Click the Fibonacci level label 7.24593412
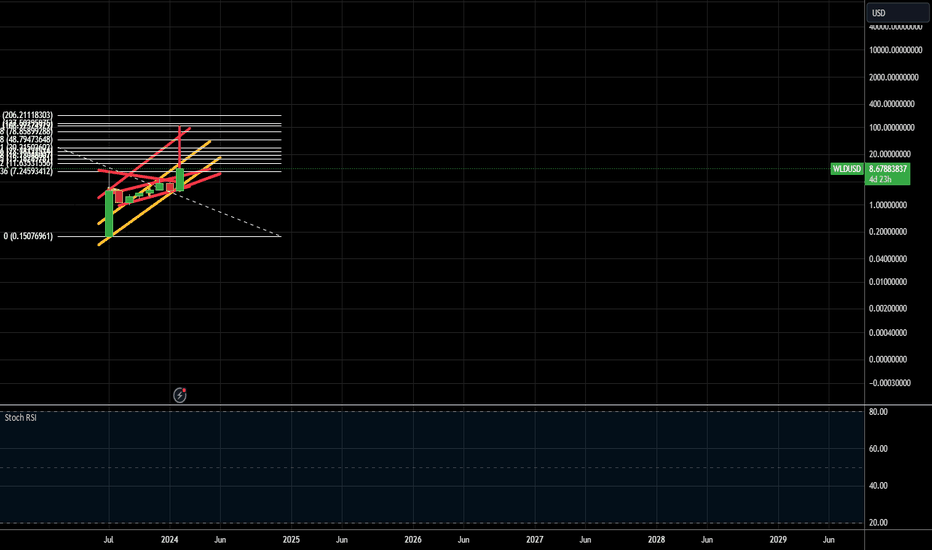The image size is (932, 550). click(x=31, y=171)
